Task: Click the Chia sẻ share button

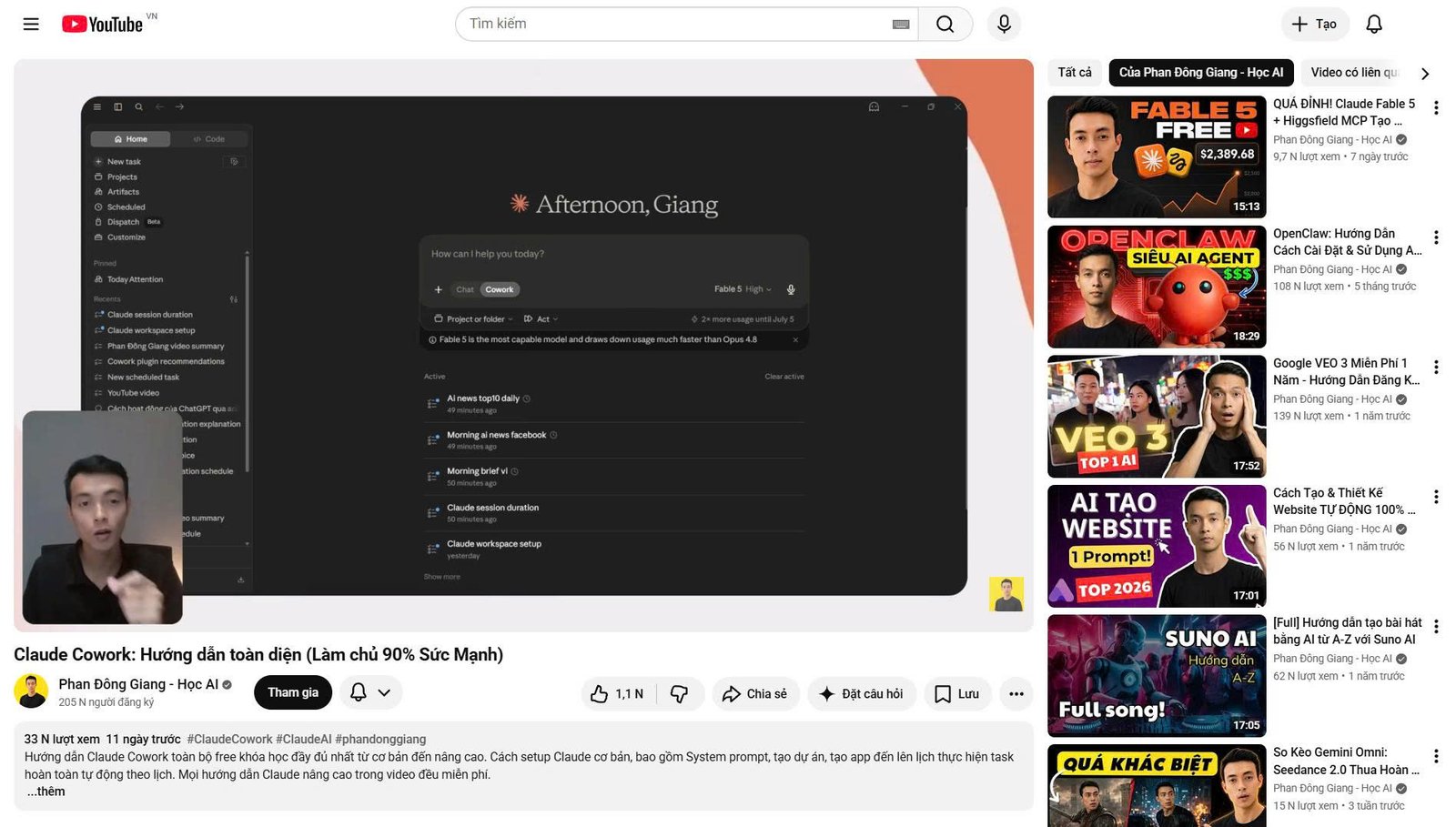Action: (755, 693)
